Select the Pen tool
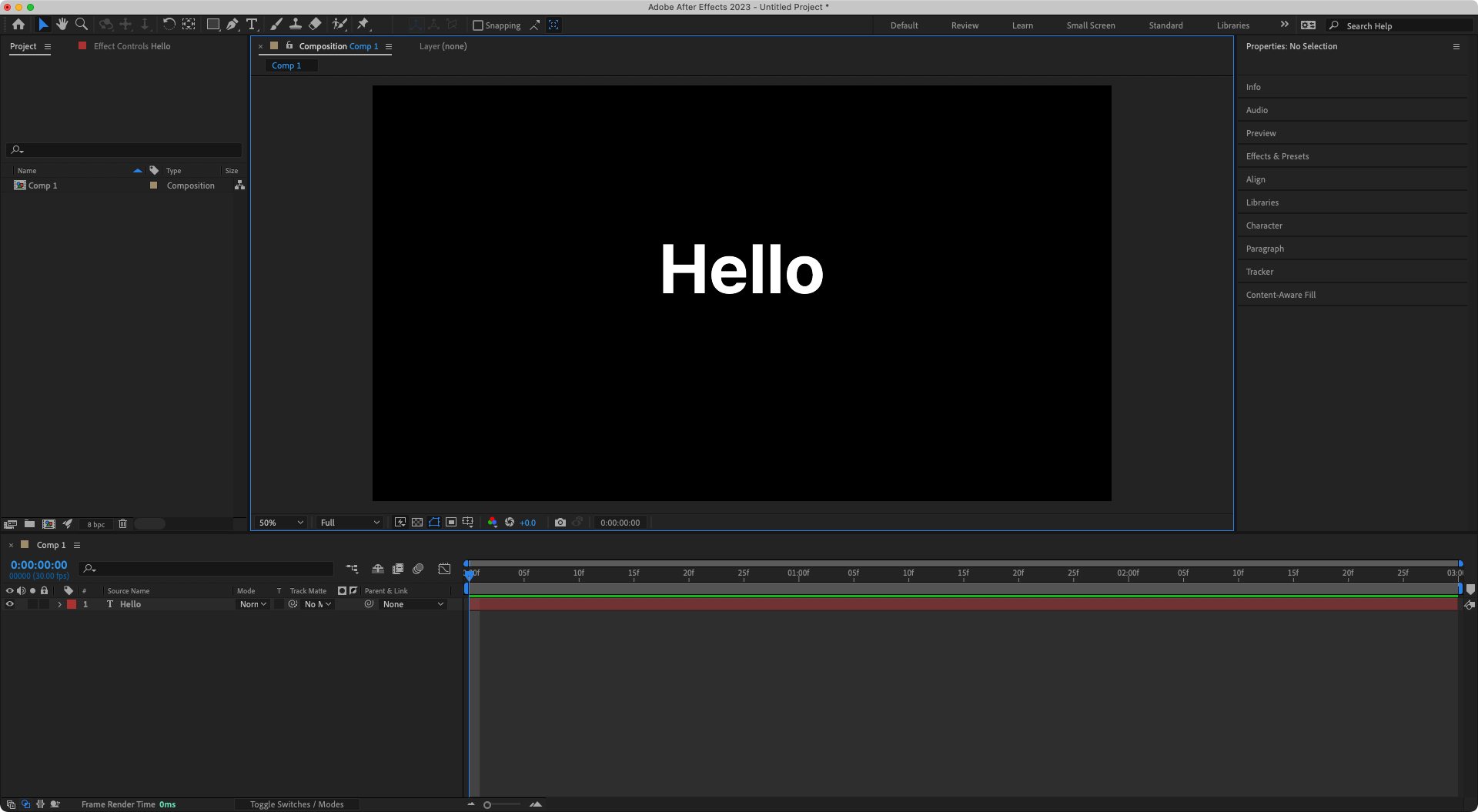The width and height of the screenshot is (1478, 812). (x=232, y=25)
